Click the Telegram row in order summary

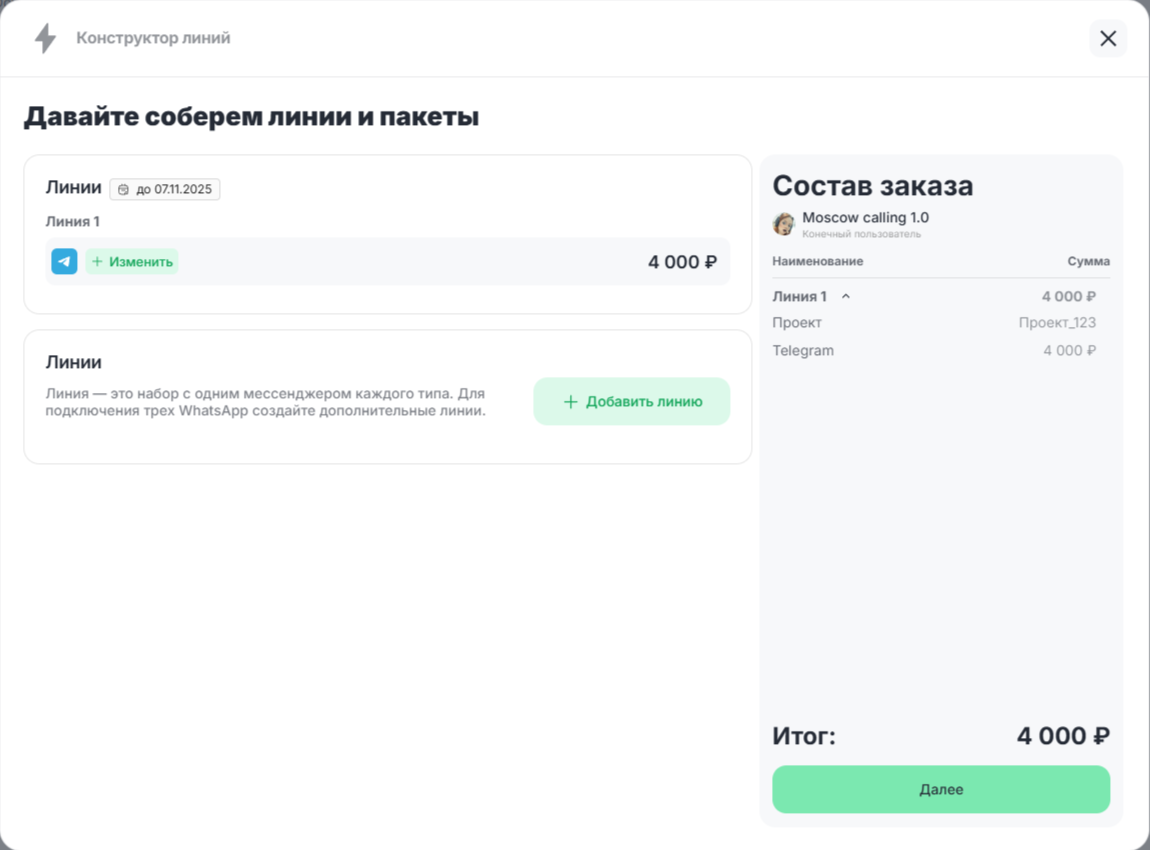tap(803, 351)
